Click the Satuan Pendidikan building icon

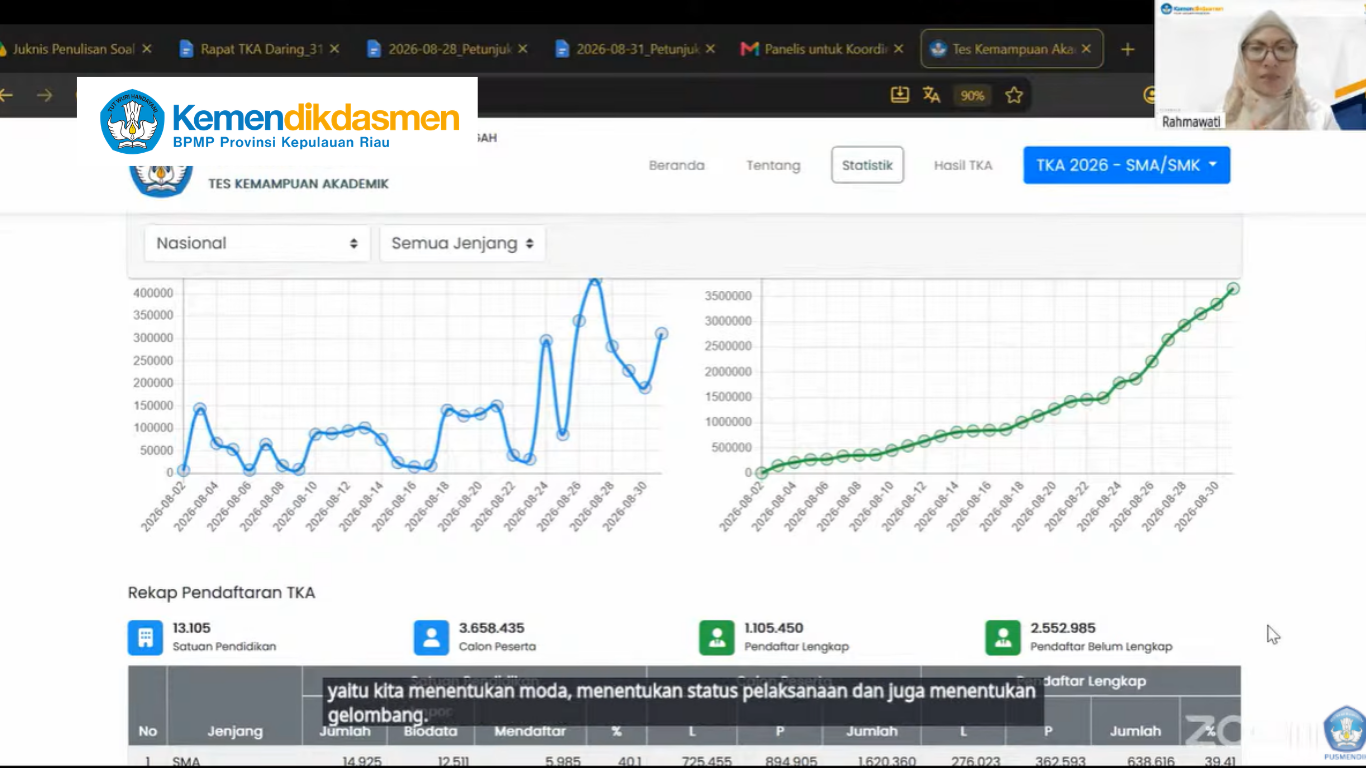pyautogui.click(x=145, y=637)
